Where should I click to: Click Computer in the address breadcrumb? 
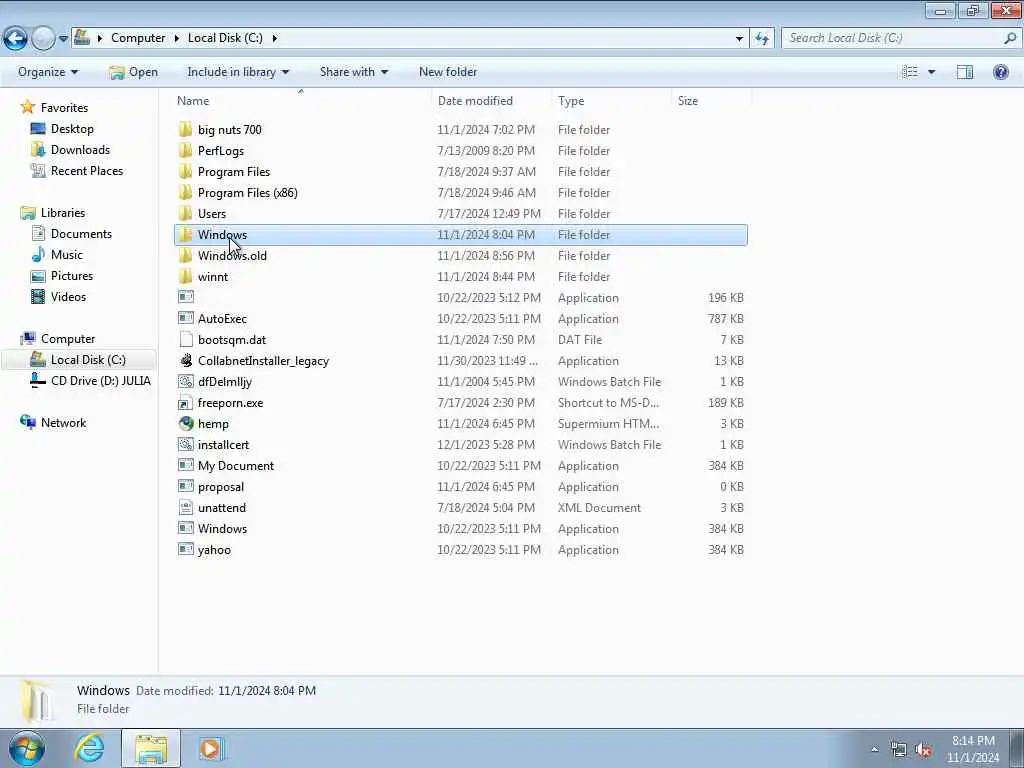point(138,38)
